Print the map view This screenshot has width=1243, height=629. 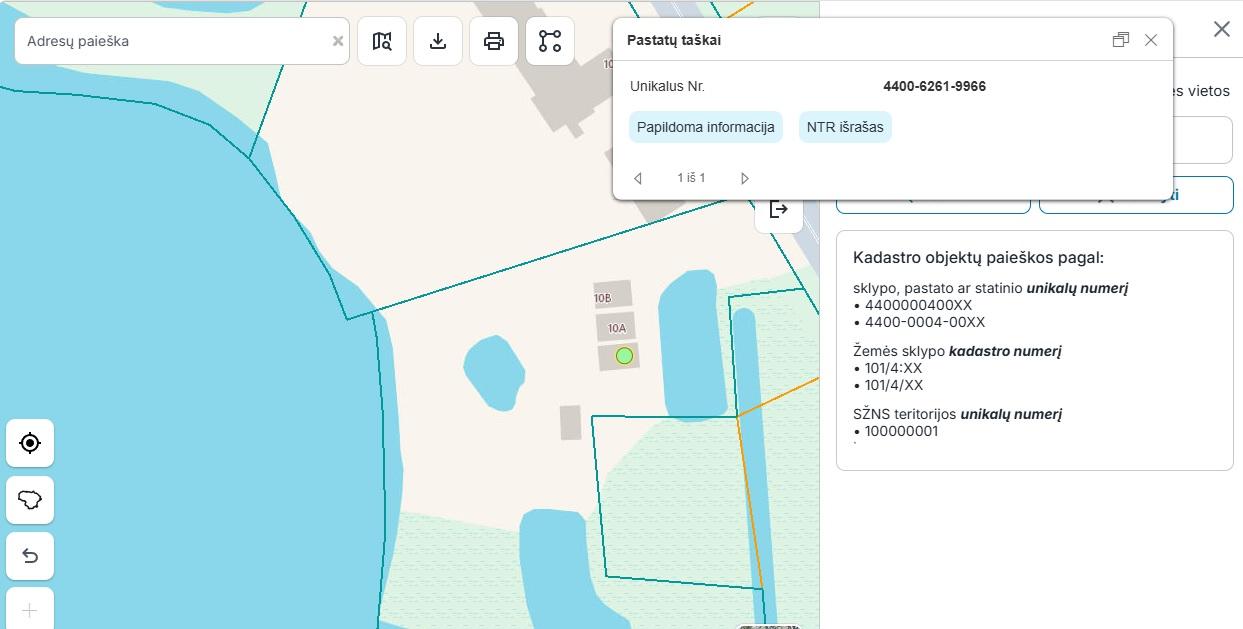tap(494, 41)
